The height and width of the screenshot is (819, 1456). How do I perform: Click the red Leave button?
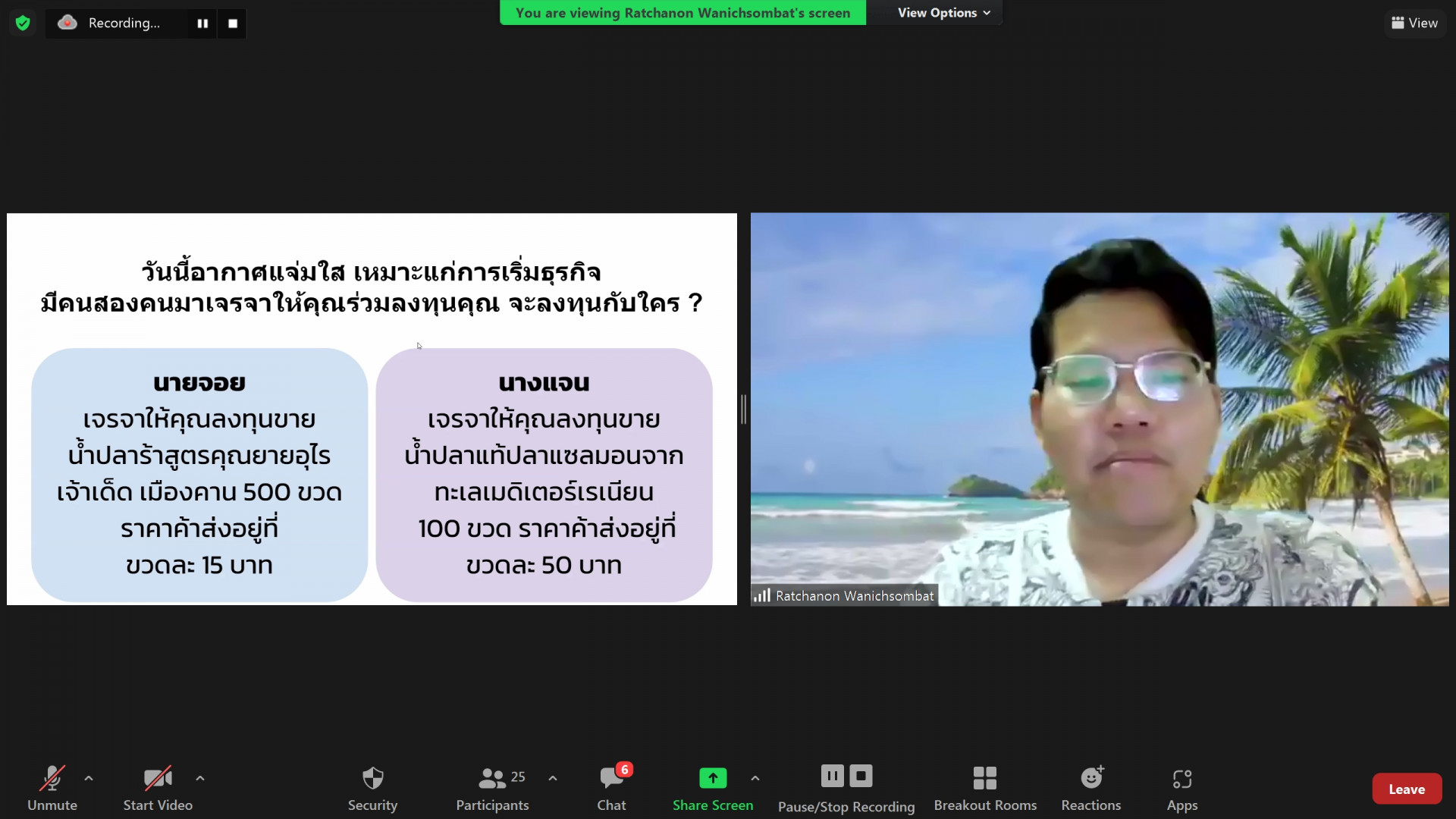1407,789
